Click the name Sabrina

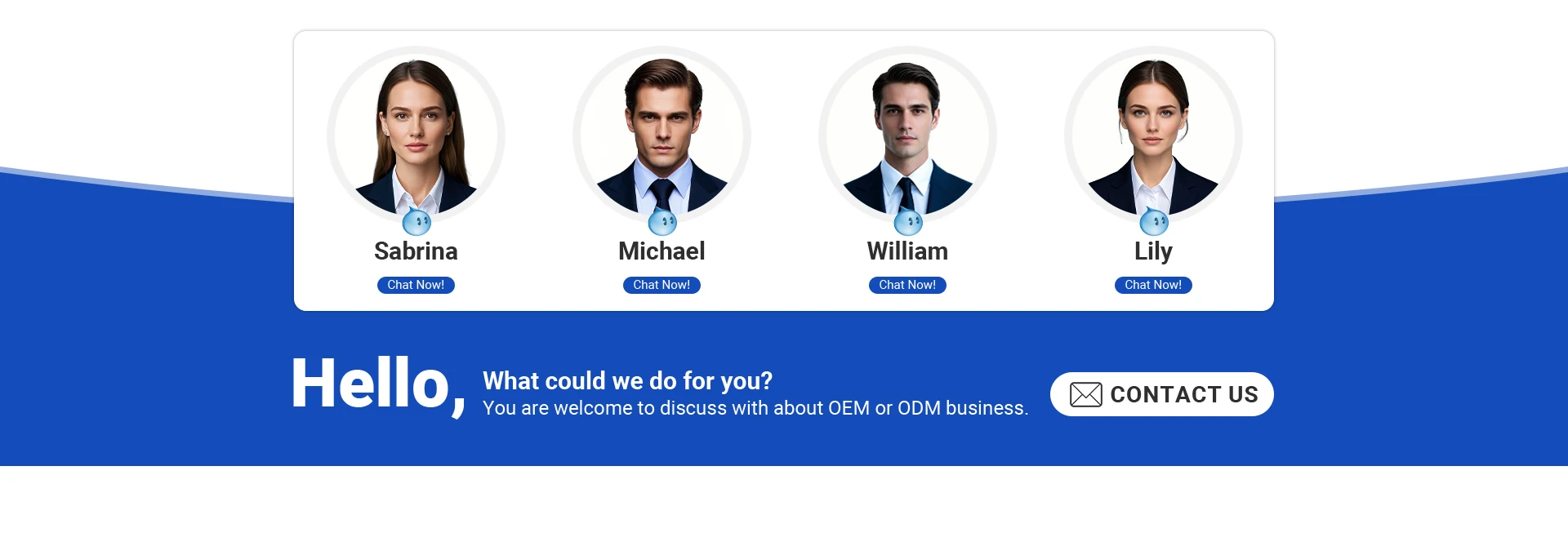pos(416,251)
